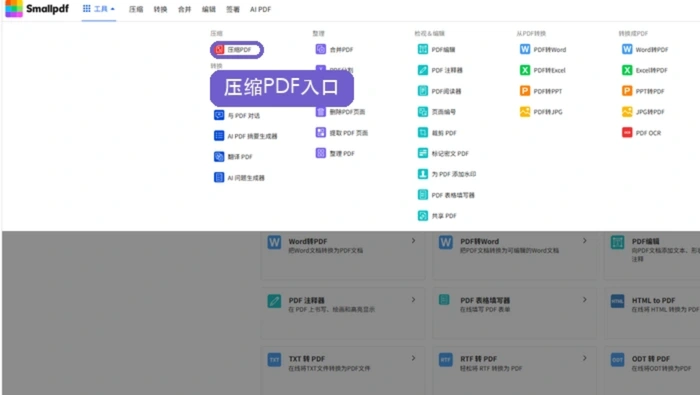
Task: Click the chevron on RTF 转 PDF card
Action: [585, 358]
